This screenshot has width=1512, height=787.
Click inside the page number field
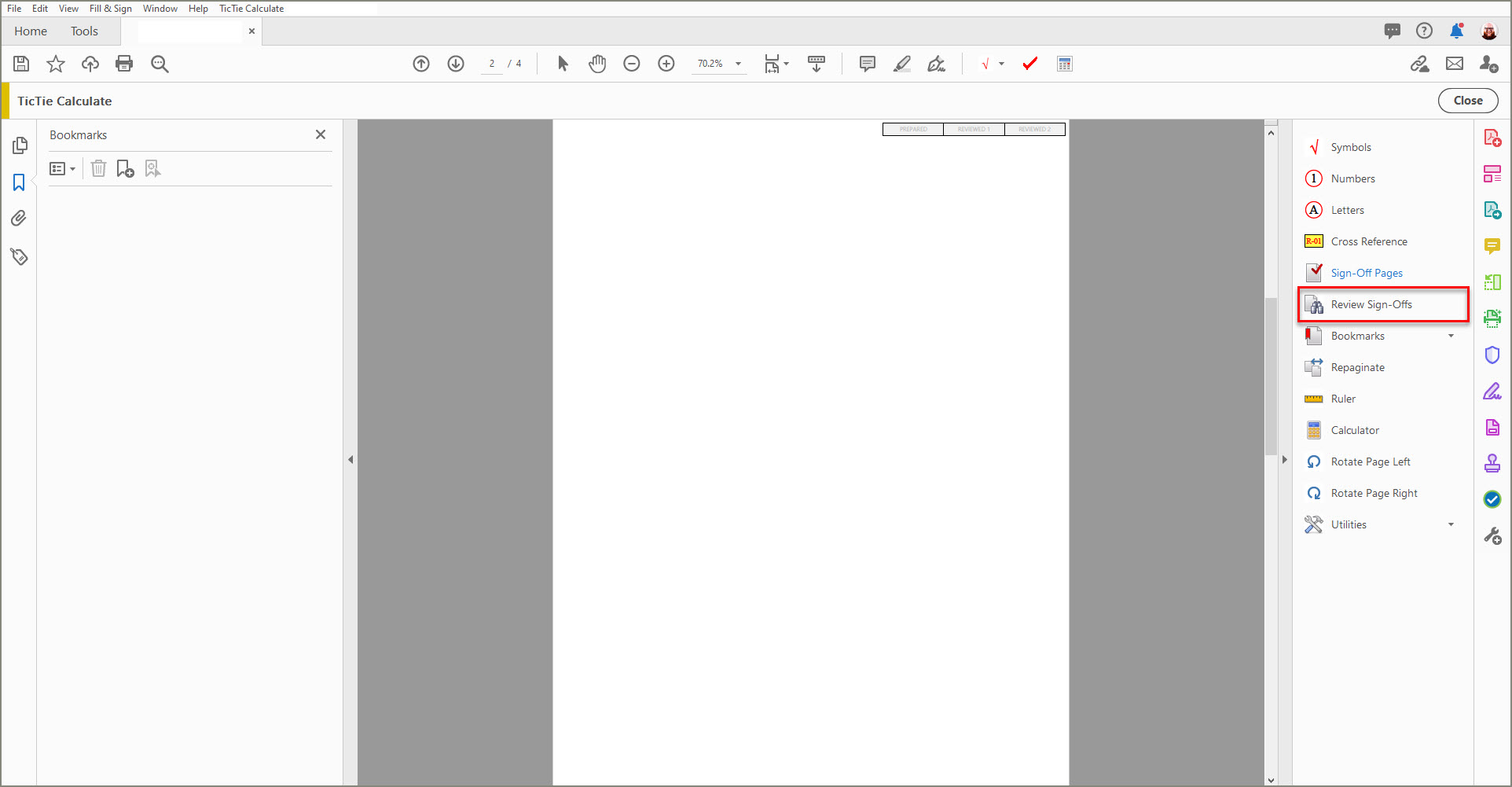(492, 64)
